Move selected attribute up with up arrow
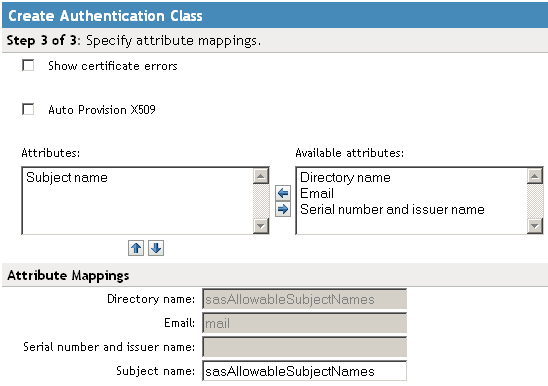This screenshot has height=386, width=548. (136, 248)
